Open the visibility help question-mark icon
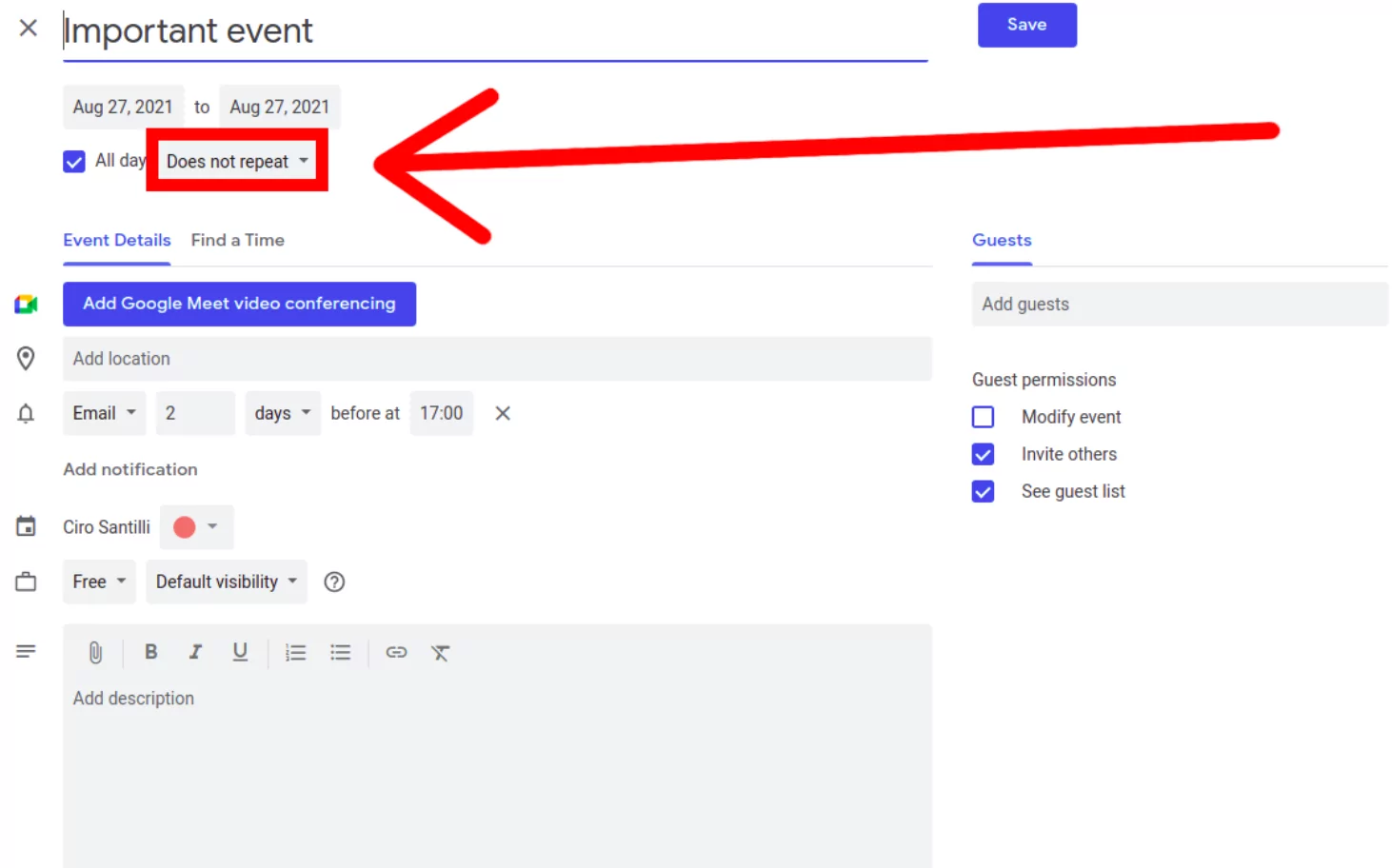 (x=334, y=582)
